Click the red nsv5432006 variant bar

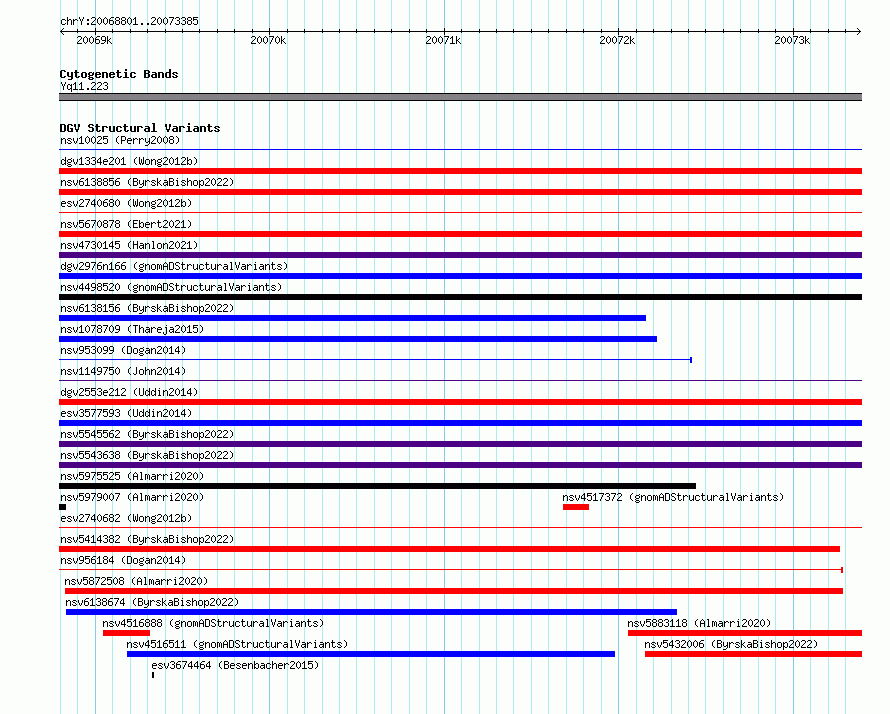[x=753, y=654]
